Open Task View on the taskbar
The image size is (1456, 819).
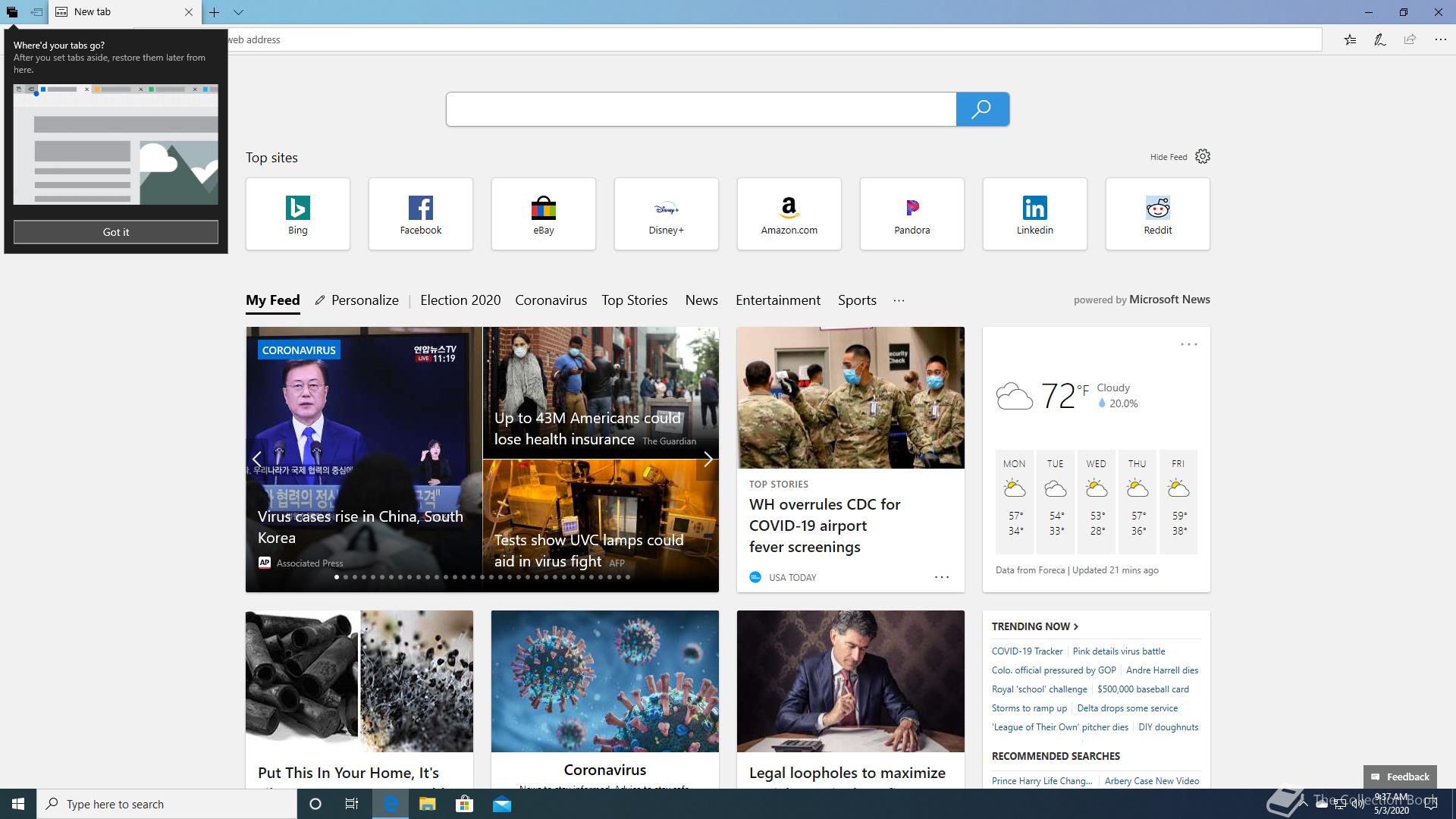352,804
